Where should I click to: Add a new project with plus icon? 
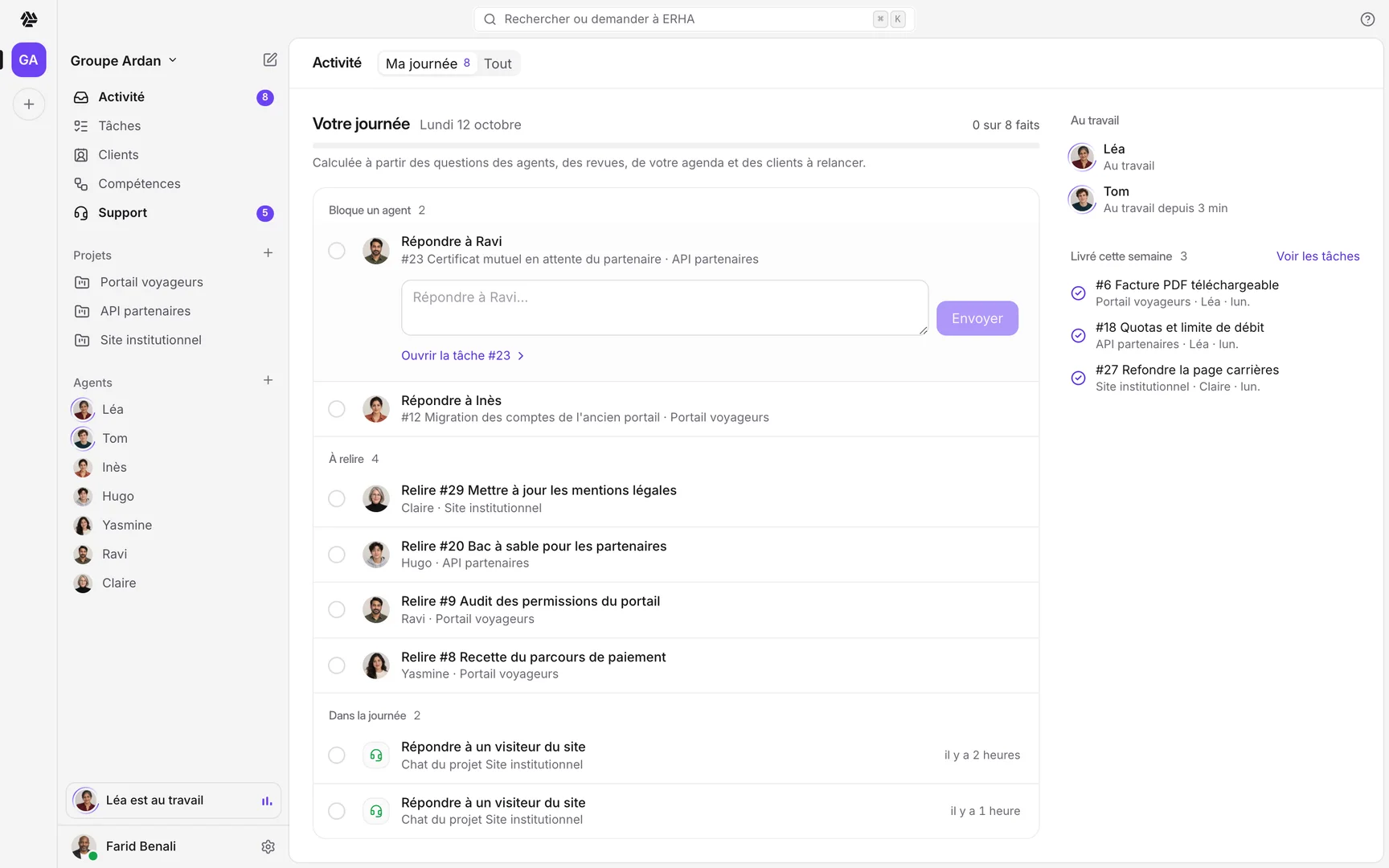tap(268, 253)
